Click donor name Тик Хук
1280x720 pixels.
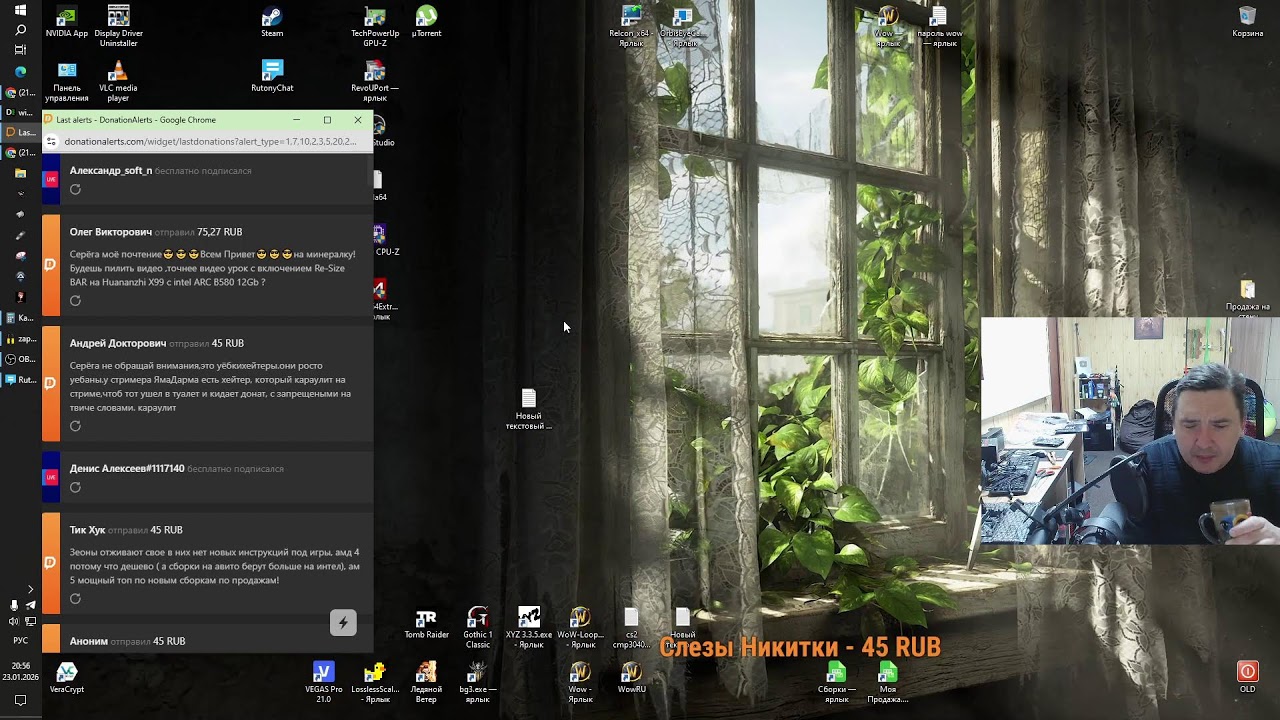(87, 530)
